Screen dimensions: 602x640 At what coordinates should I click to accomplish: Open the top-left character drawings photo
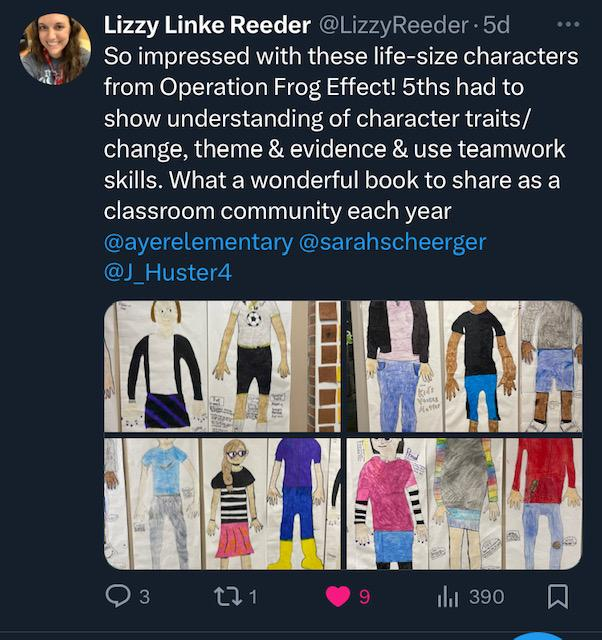click(222, 366)
